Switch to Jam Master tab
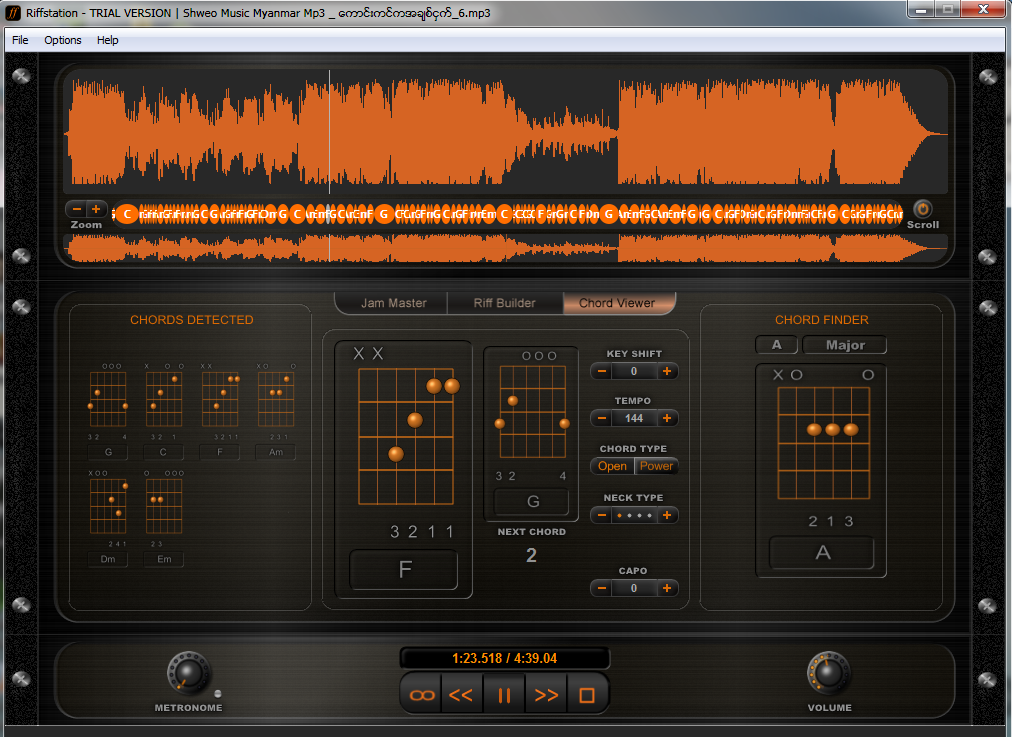Image resolution: width=1012 pixels, height=737 pixels. tap(393, 303)
